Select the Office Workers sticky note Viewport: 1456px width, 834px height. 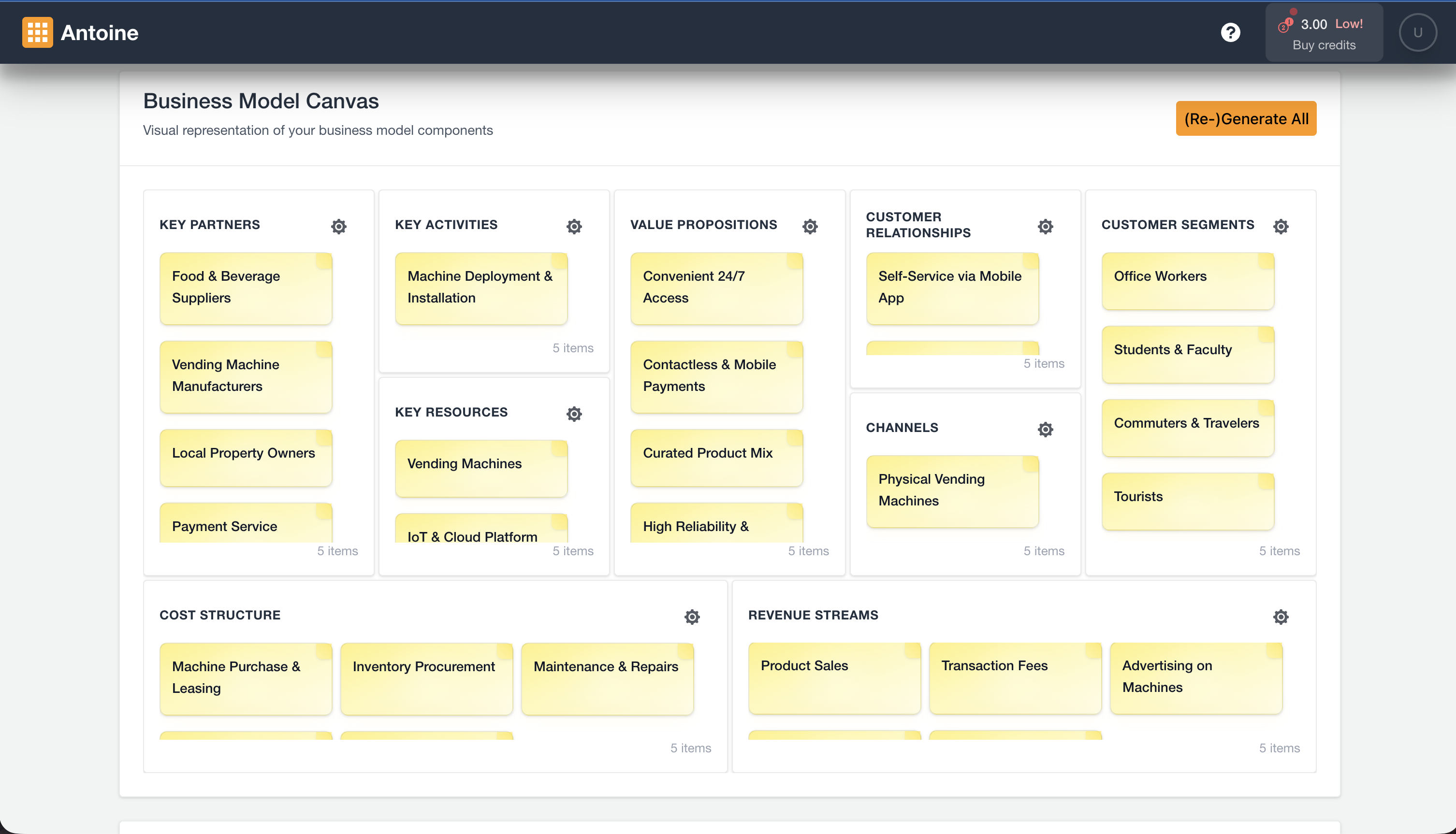[1187, 281]
